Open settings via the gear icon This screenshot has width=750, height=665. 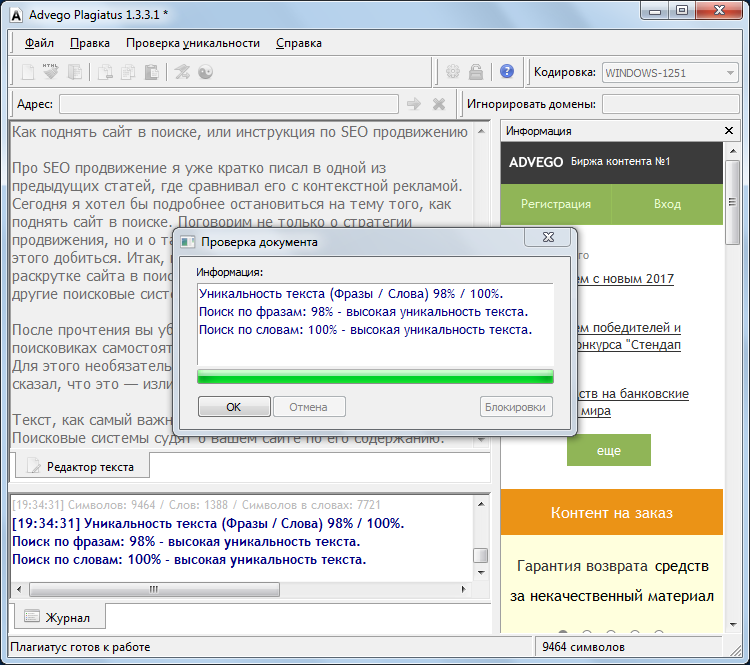click(x=452, y=72)
